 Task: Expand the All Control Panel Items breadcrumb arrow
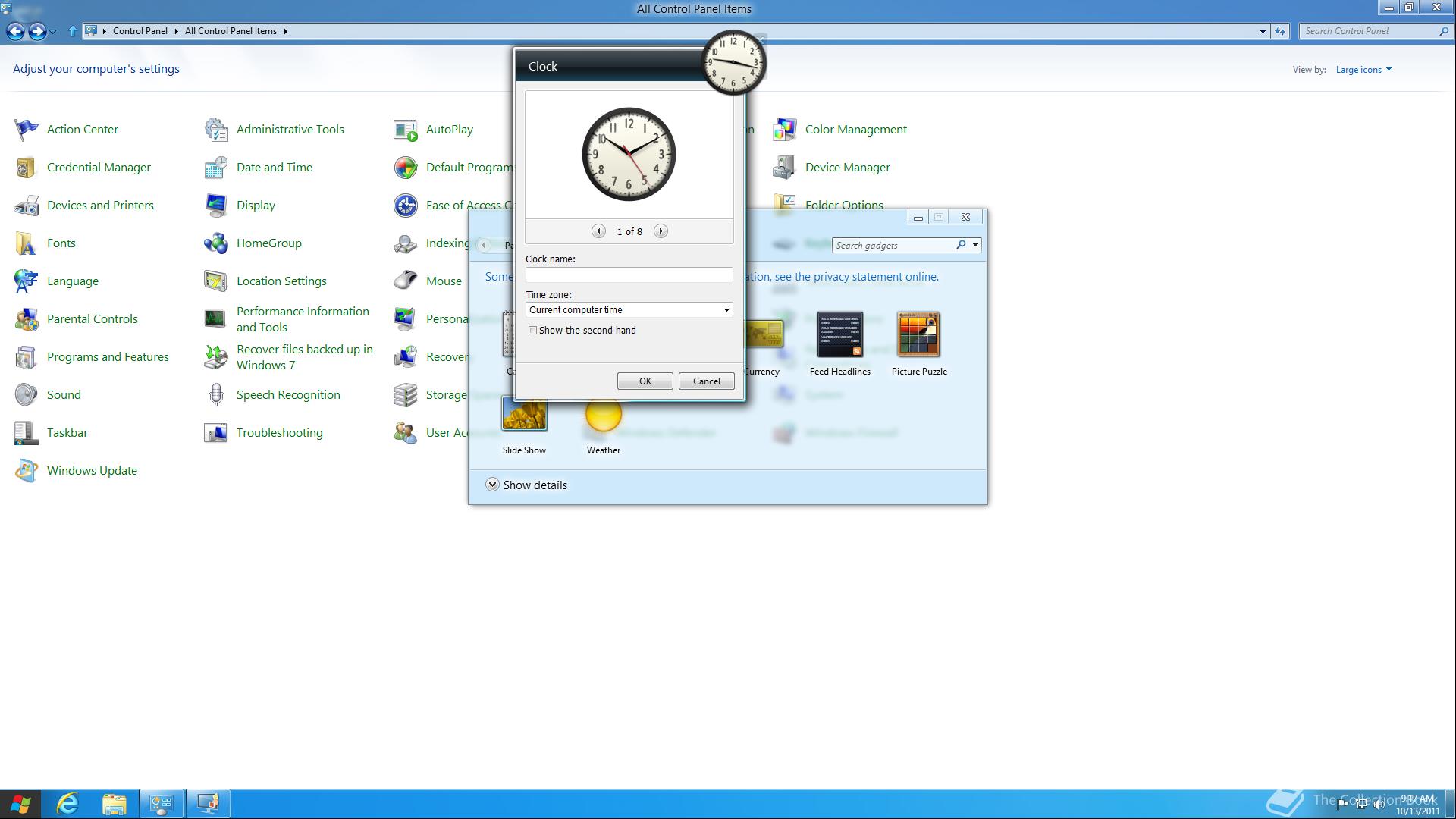click(x=285, y=31)
